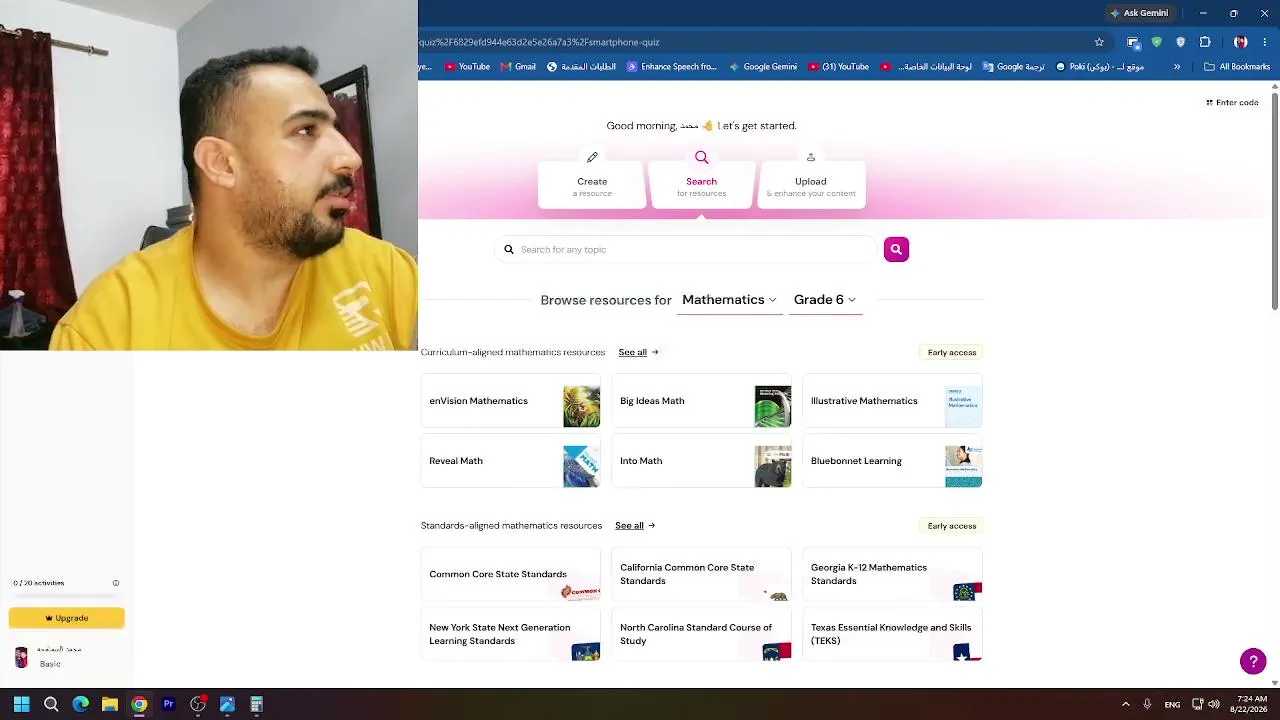The width and height of the screenshot is (1280, 720).
Task: Click Early access badge for standards-aligned resources
Action: coord(952,526)
